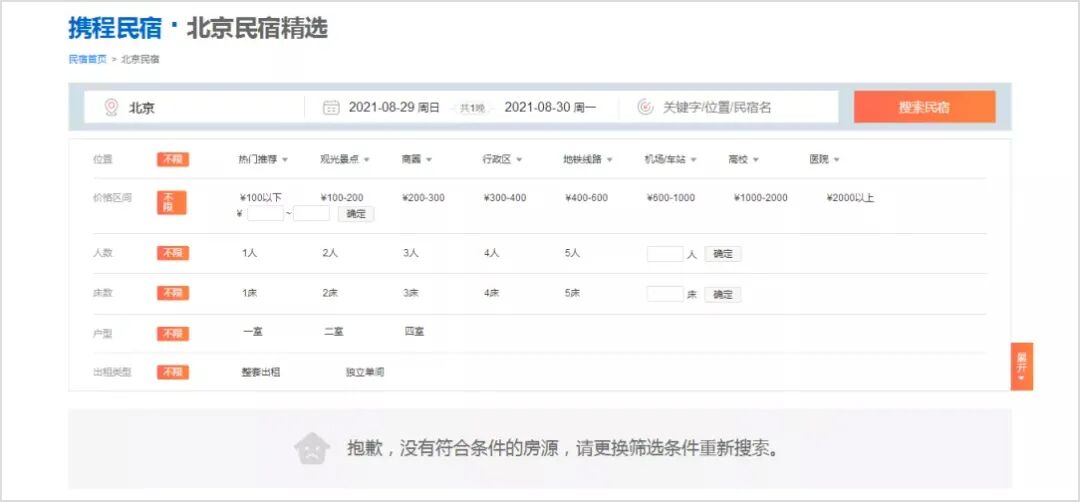Expand the 地铁线路 dropdown
The image size is (1080, 502).
coord(588,160)
